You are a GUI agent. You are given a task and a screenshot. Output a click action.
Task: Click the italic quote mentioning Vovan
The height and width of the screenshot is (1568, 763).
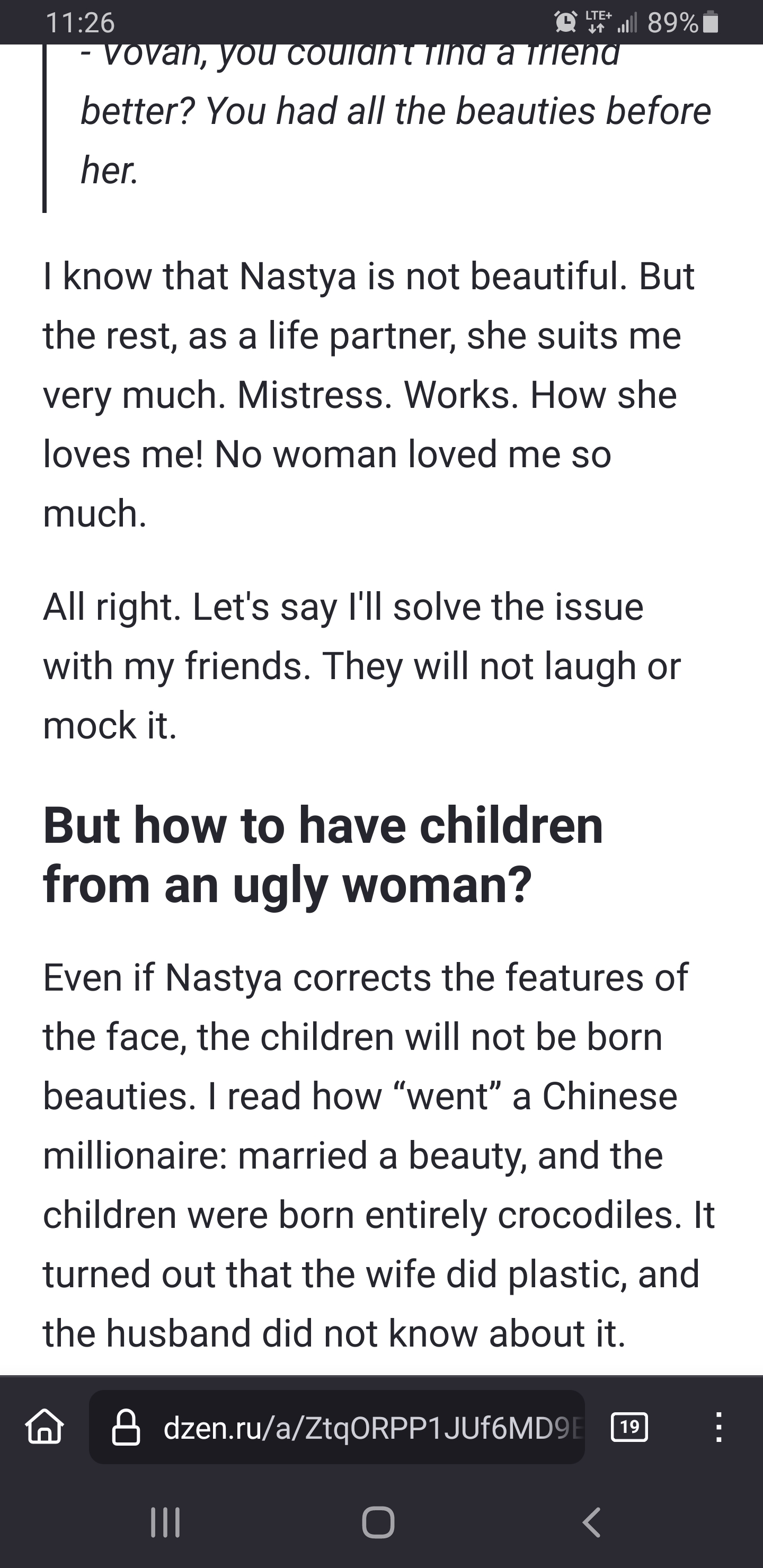(396, 115)
